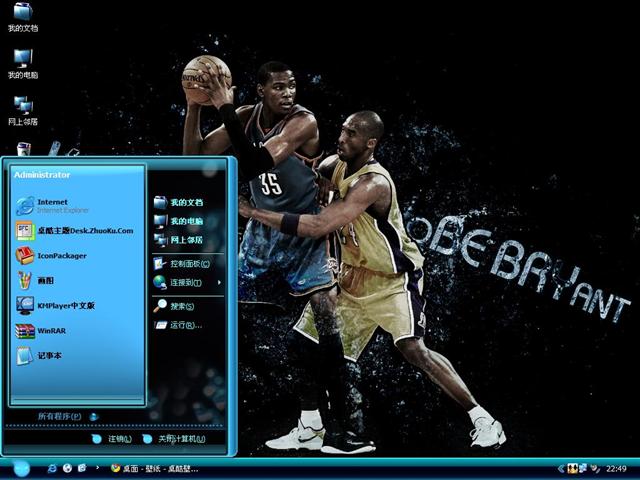Expand 所有程序(P) all programs

point(67,416)
